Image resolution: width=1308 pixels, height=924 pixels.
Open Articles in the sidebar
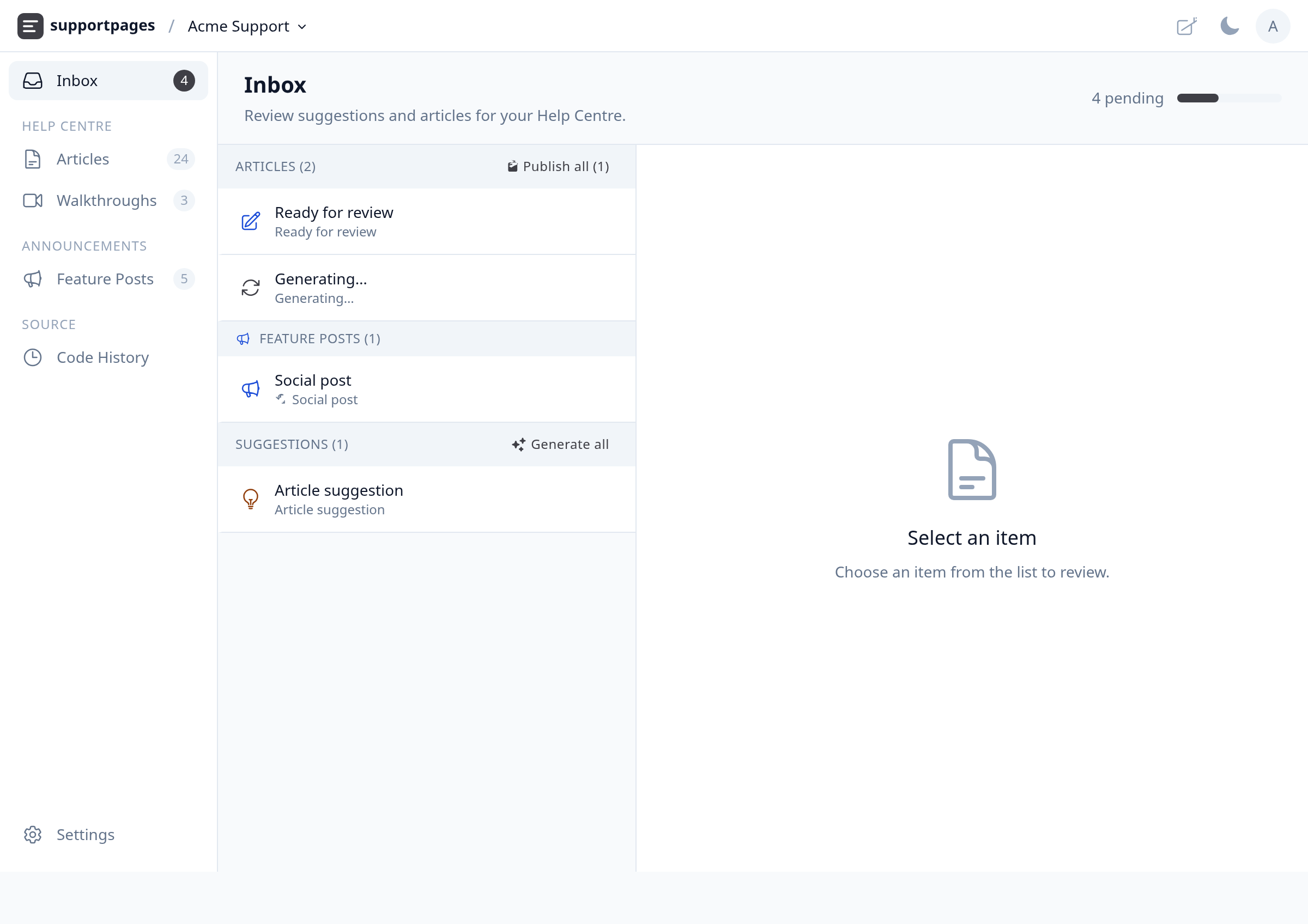[108, 159]
